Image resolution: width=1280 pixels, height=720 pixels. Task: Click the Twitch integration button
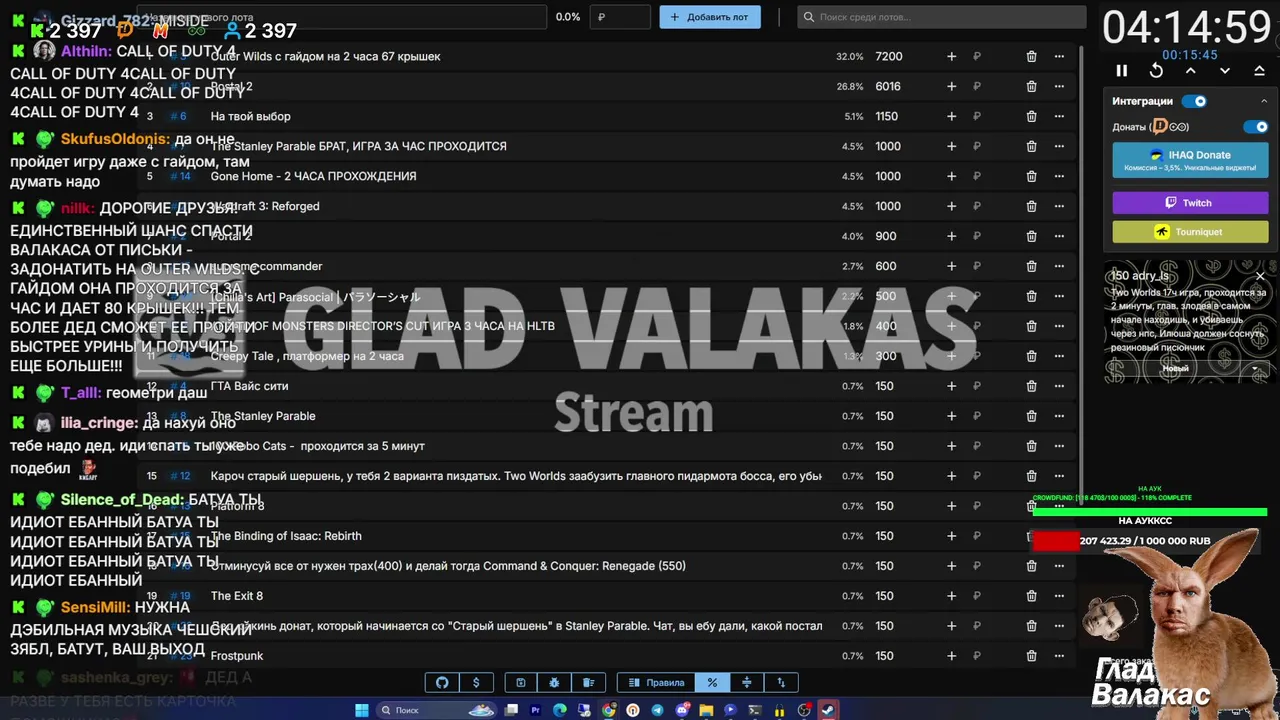pos(1190,203)
